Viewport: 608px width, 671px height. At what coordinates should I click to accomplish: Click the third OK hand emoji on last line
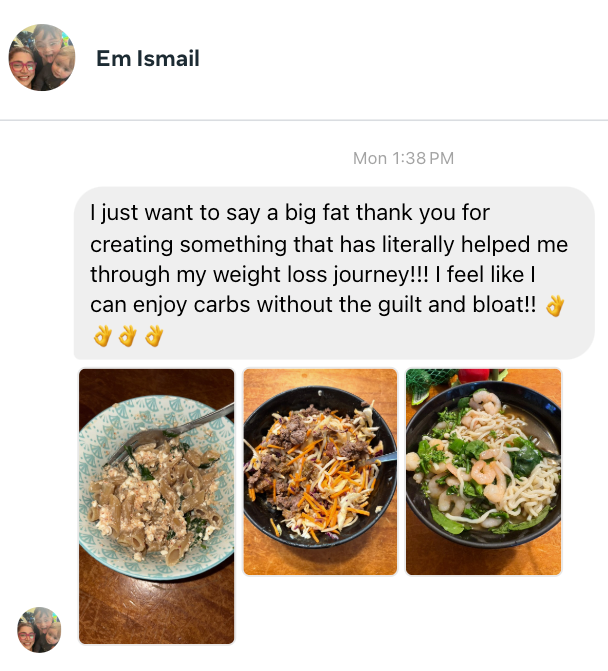point(154,336)
